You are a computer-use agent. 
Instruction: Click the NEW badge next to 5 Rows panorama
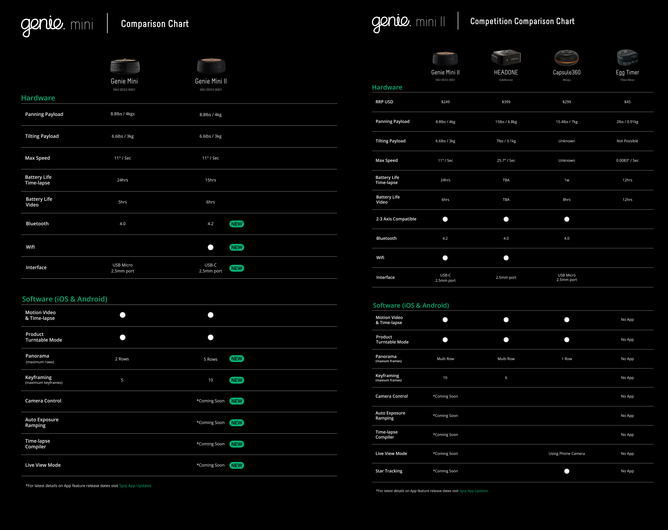[x=237, y=358]
